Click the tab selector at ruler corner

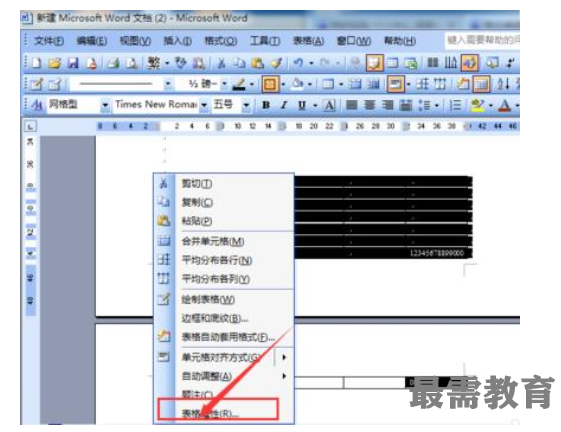click(30, 126)
